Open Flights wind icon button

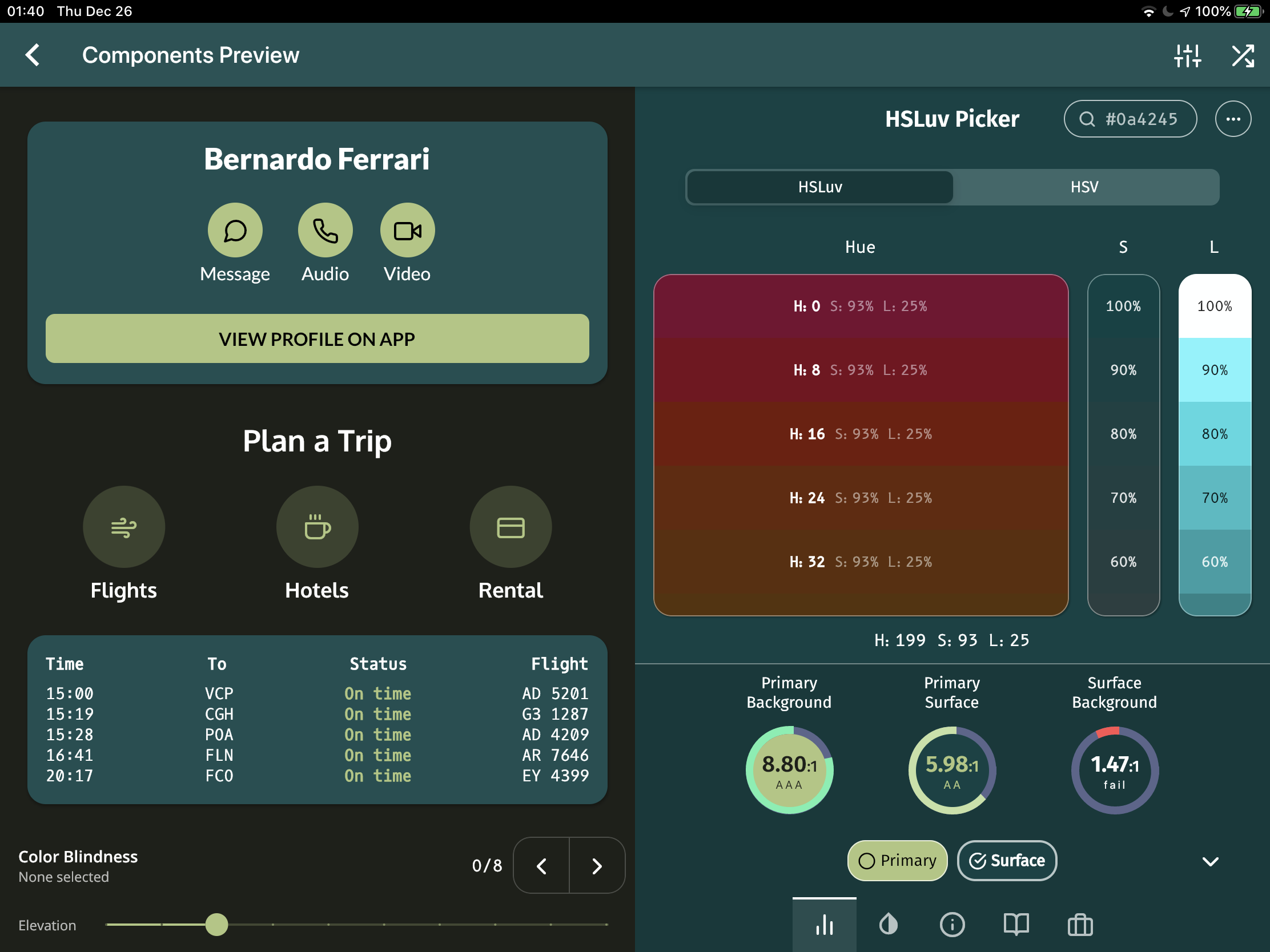pyautogui.click(x=123, y=527)
